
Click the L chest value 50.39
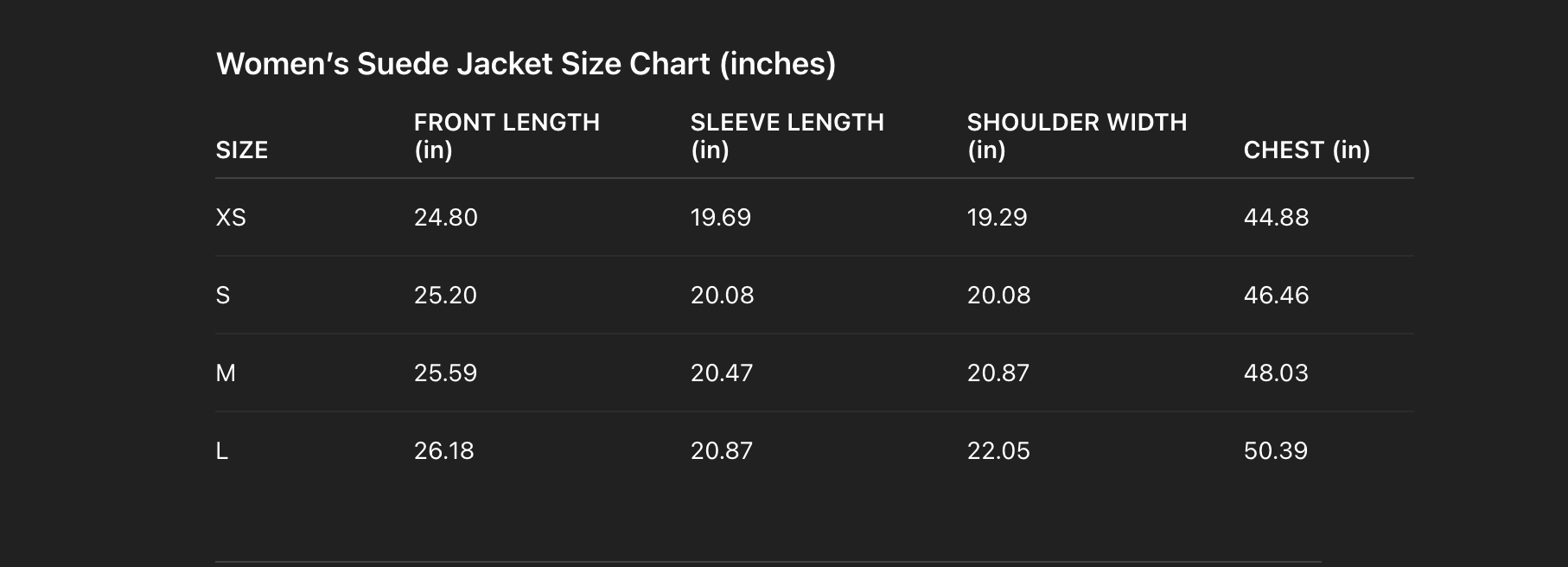pos(1276,451)
